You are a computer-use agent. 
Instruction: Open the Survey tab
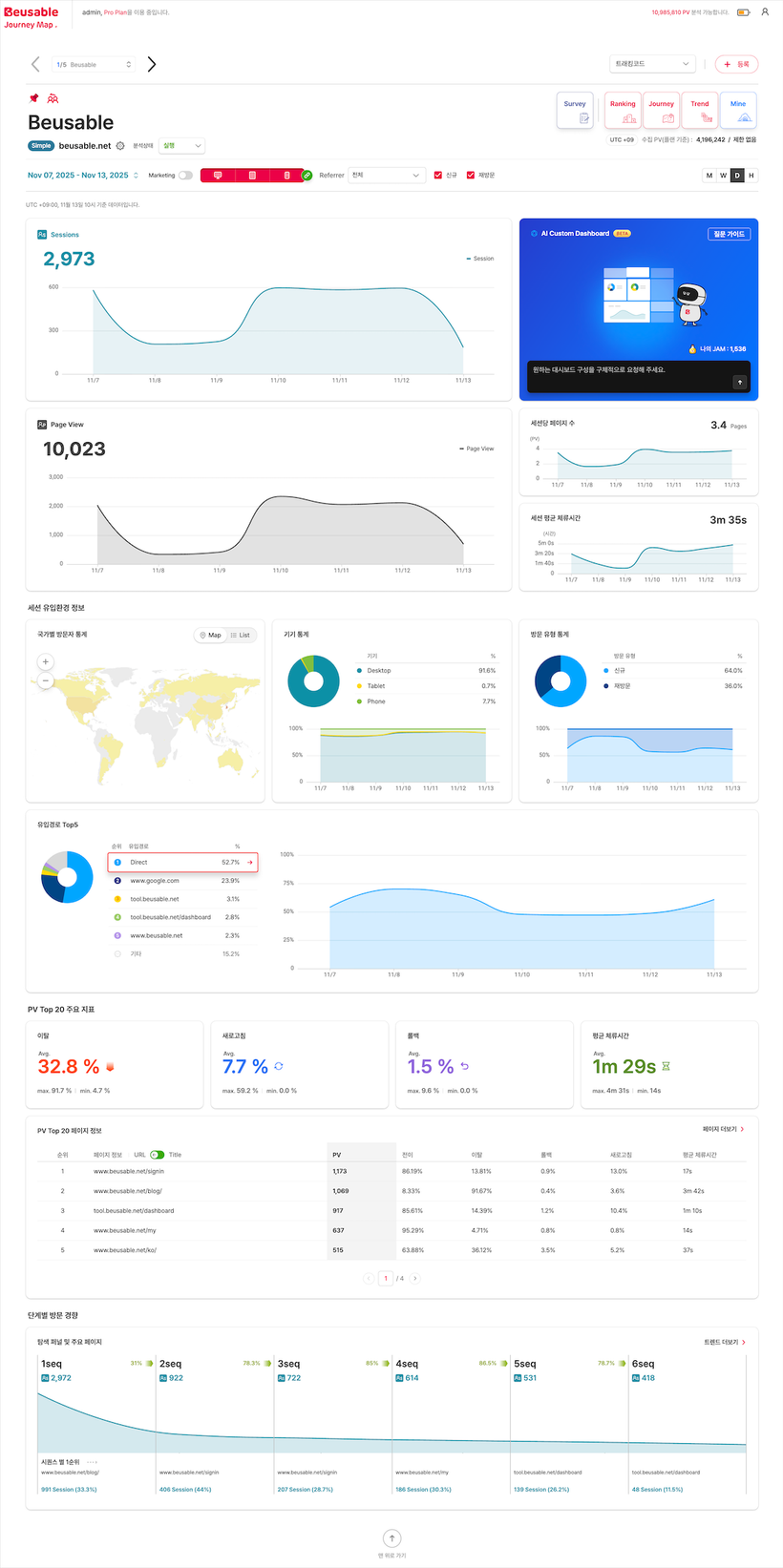tap(575, 111)
